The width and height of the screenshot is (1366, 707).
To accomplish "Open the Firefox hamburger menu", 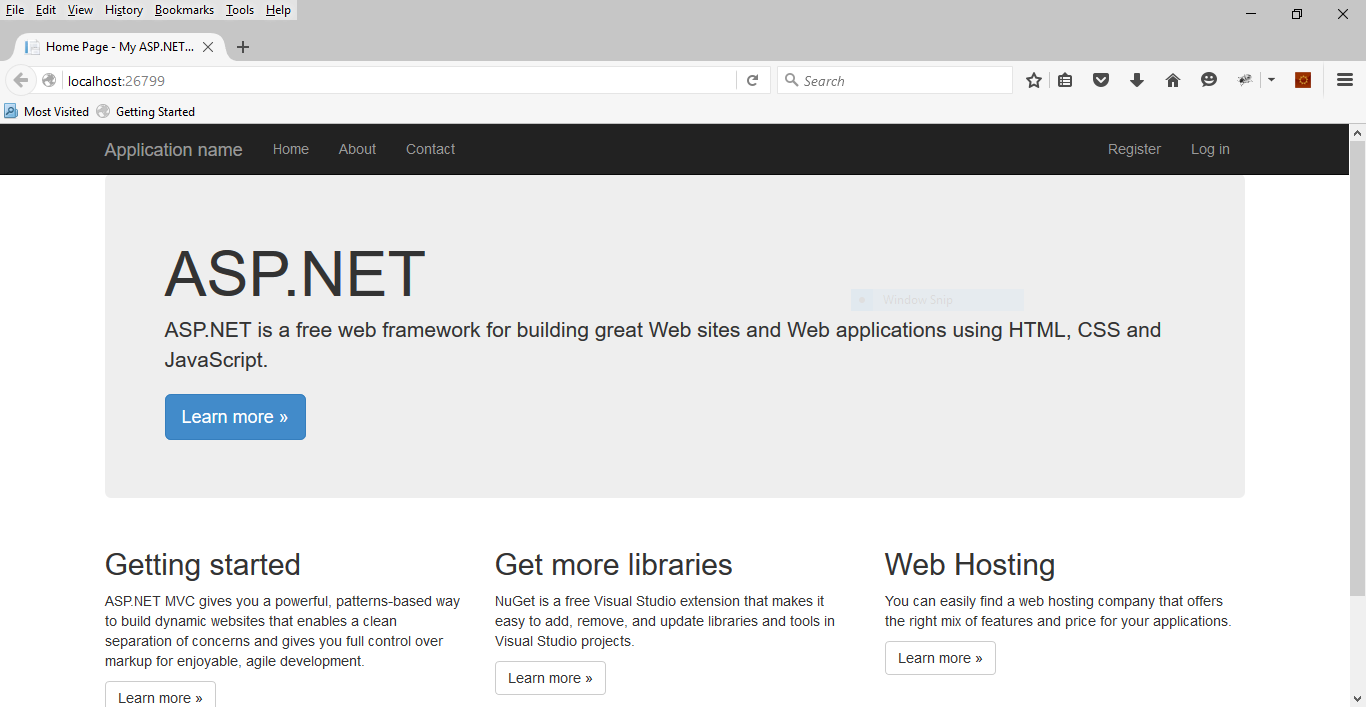I will tap(1343, 79).
